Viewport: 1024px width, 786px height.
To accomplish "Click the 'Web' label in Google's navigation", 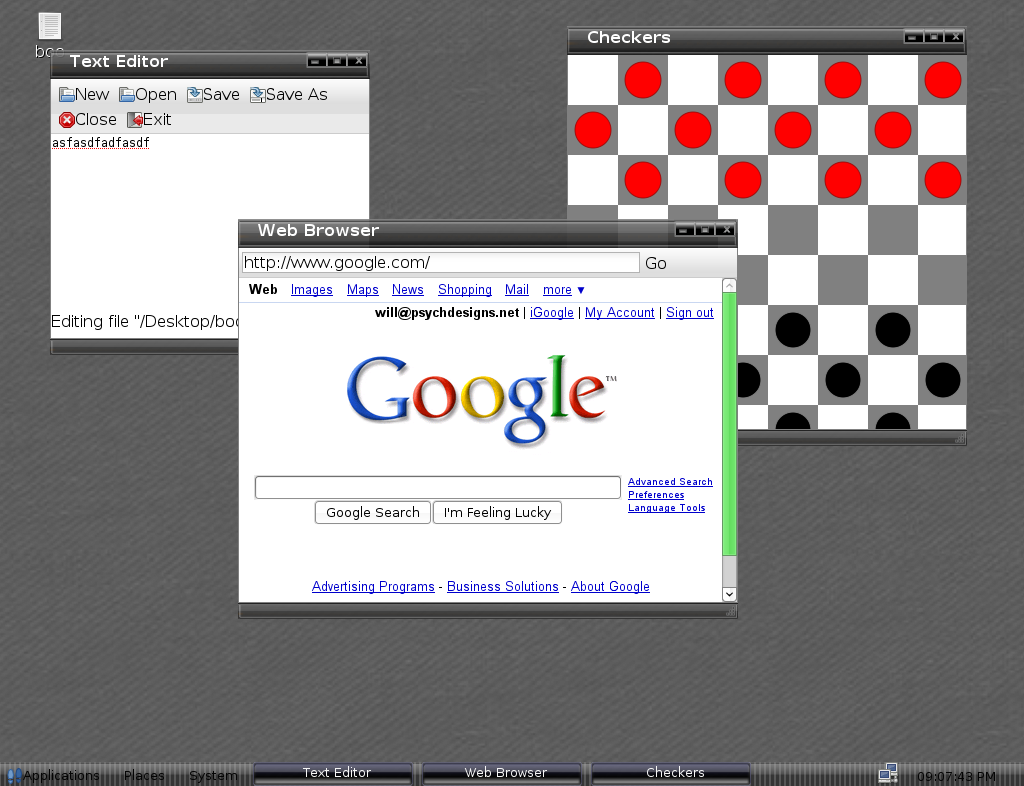I will click(263, 290).
